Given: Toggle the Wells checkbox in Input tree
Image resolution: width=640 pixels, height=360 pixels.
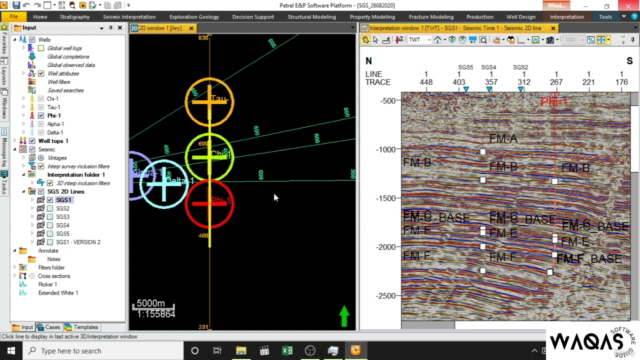Looking at the screenshot, I should (x=32, y=40).
